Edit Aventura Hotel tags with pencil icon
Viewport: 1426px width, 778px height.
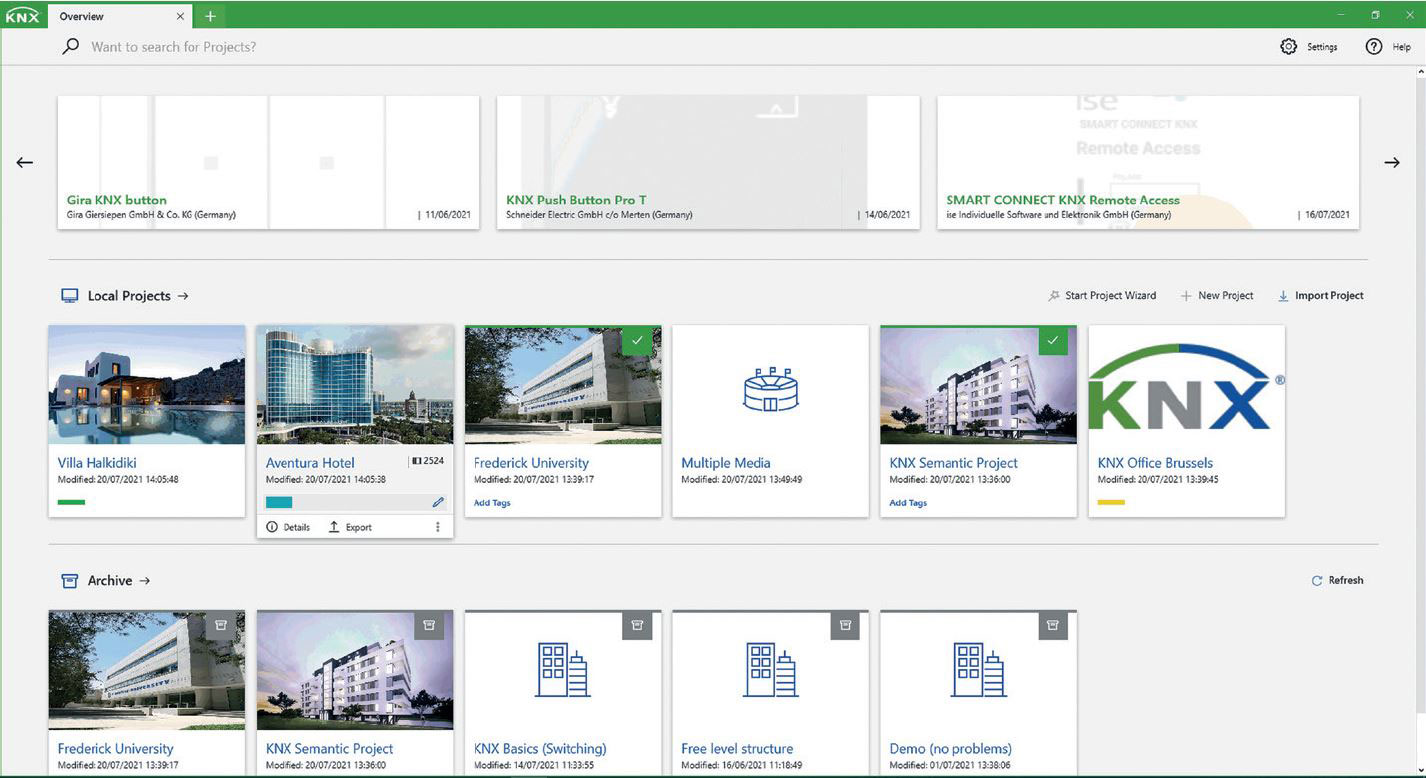pyautogui.click(x=438, y=502)
